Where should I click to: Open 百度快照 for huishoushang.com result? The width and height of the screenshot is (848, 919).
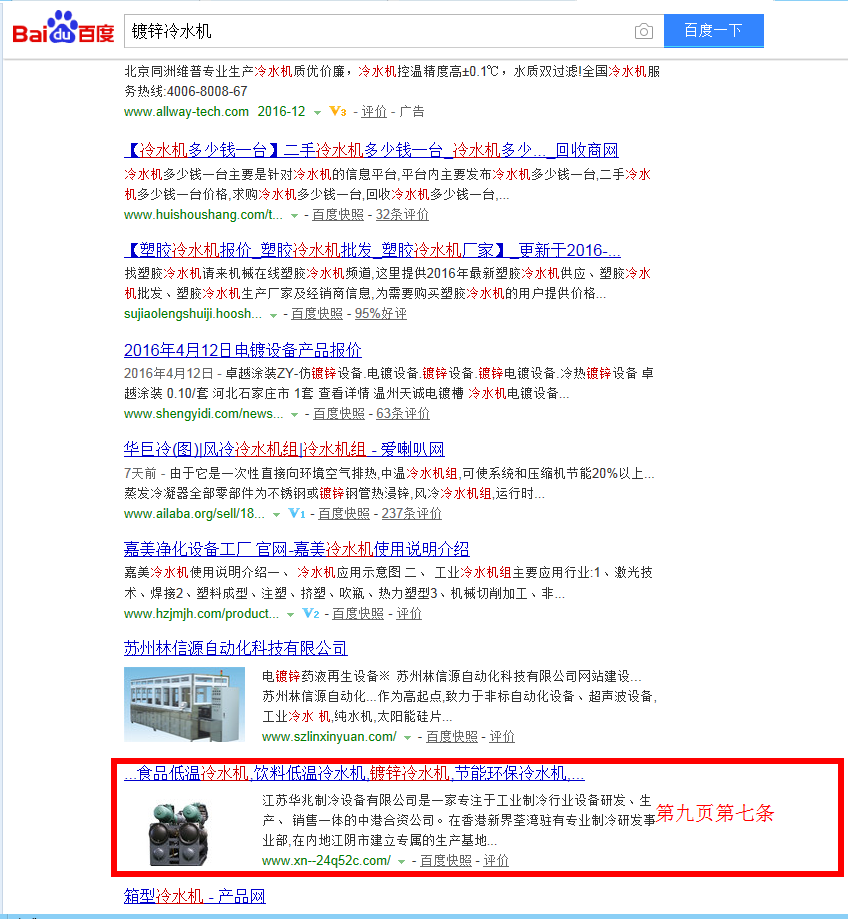point(338,215)
